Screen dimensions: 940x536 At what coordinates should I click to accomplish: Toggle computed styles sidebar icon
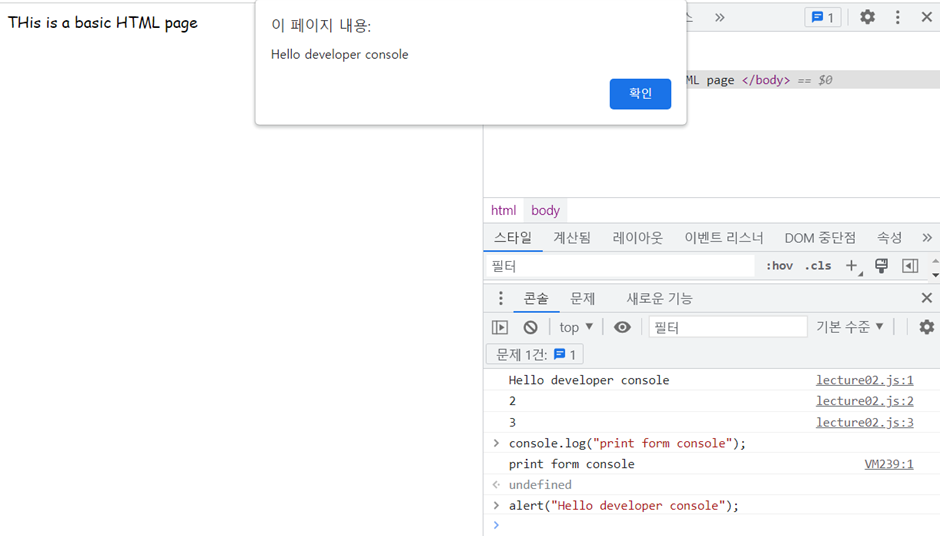click(910, 266)
